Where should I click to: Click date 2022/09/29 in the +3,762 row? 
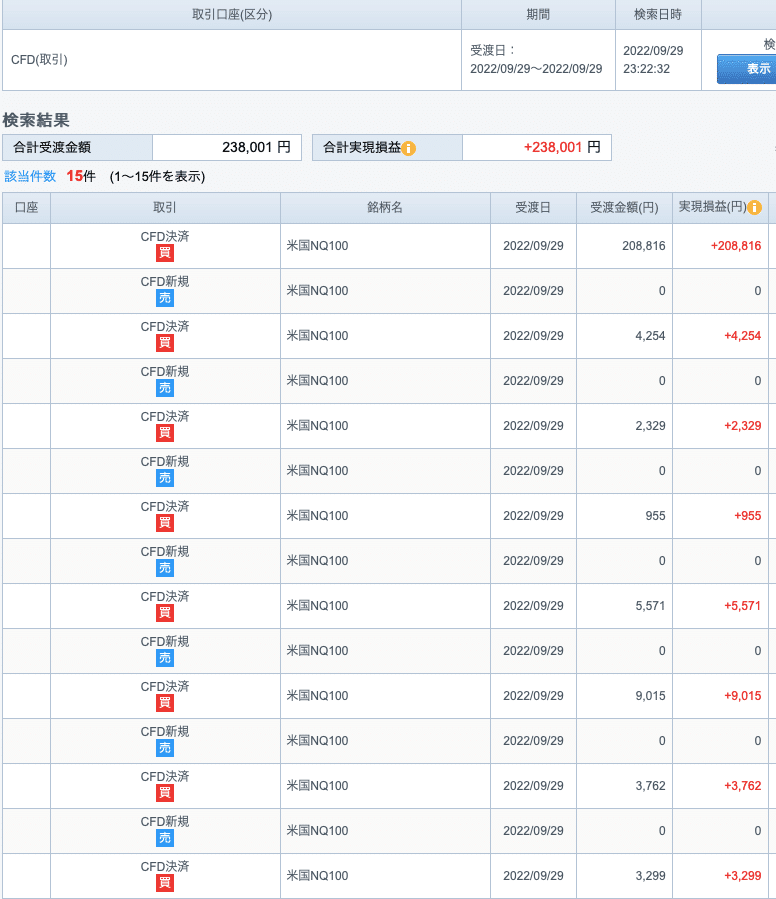coord(533,786)
